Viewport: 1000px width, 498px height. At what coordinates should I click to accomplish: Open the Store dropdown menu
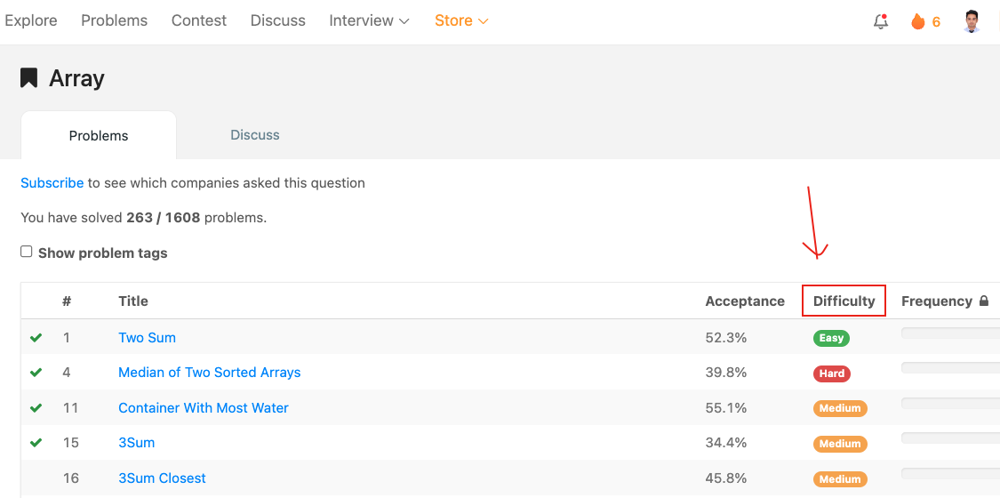pyautogui.click(x=461, y=21)
